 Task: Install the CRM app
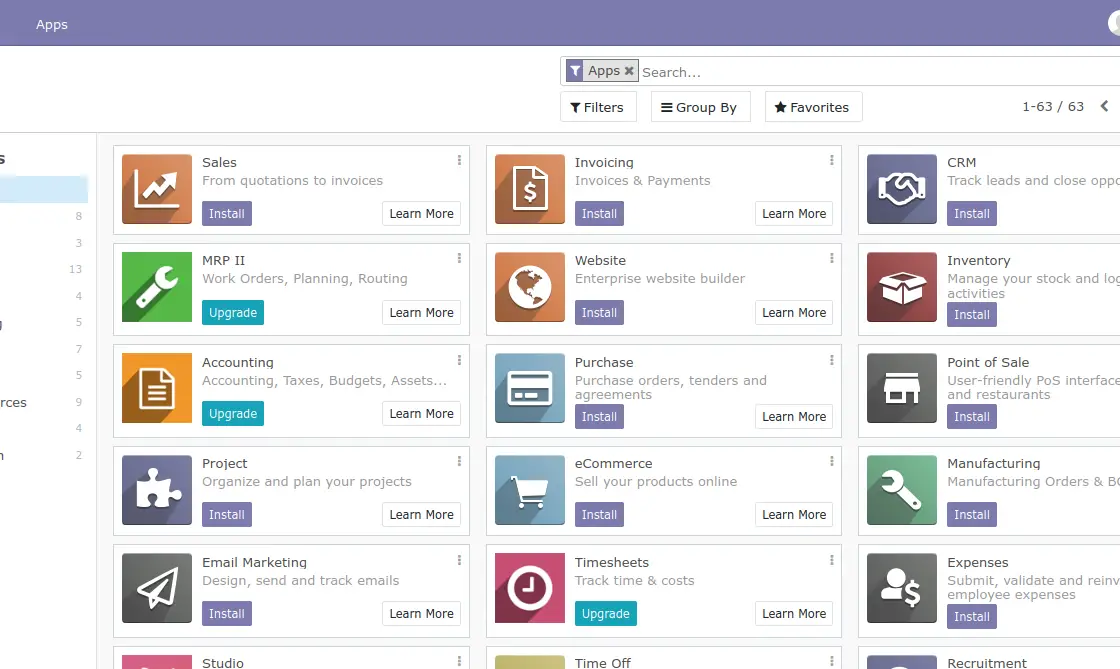[971, 213]
